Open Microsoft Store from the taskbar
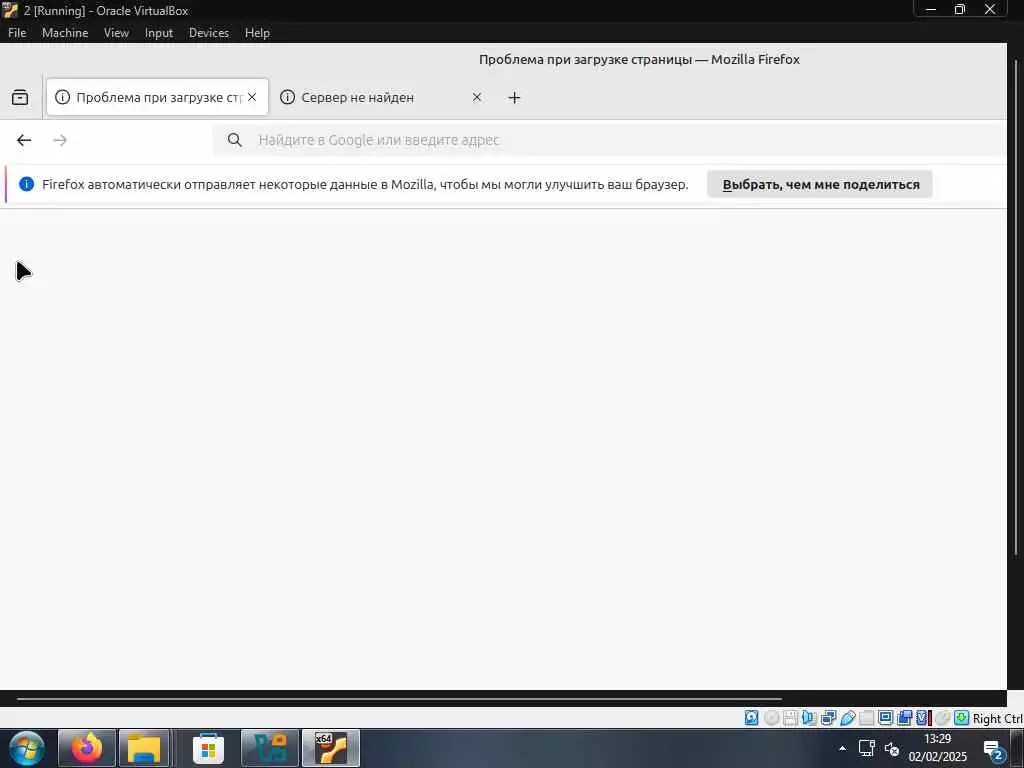Viewport: 1024px width, 768px height. click(208, 748)
